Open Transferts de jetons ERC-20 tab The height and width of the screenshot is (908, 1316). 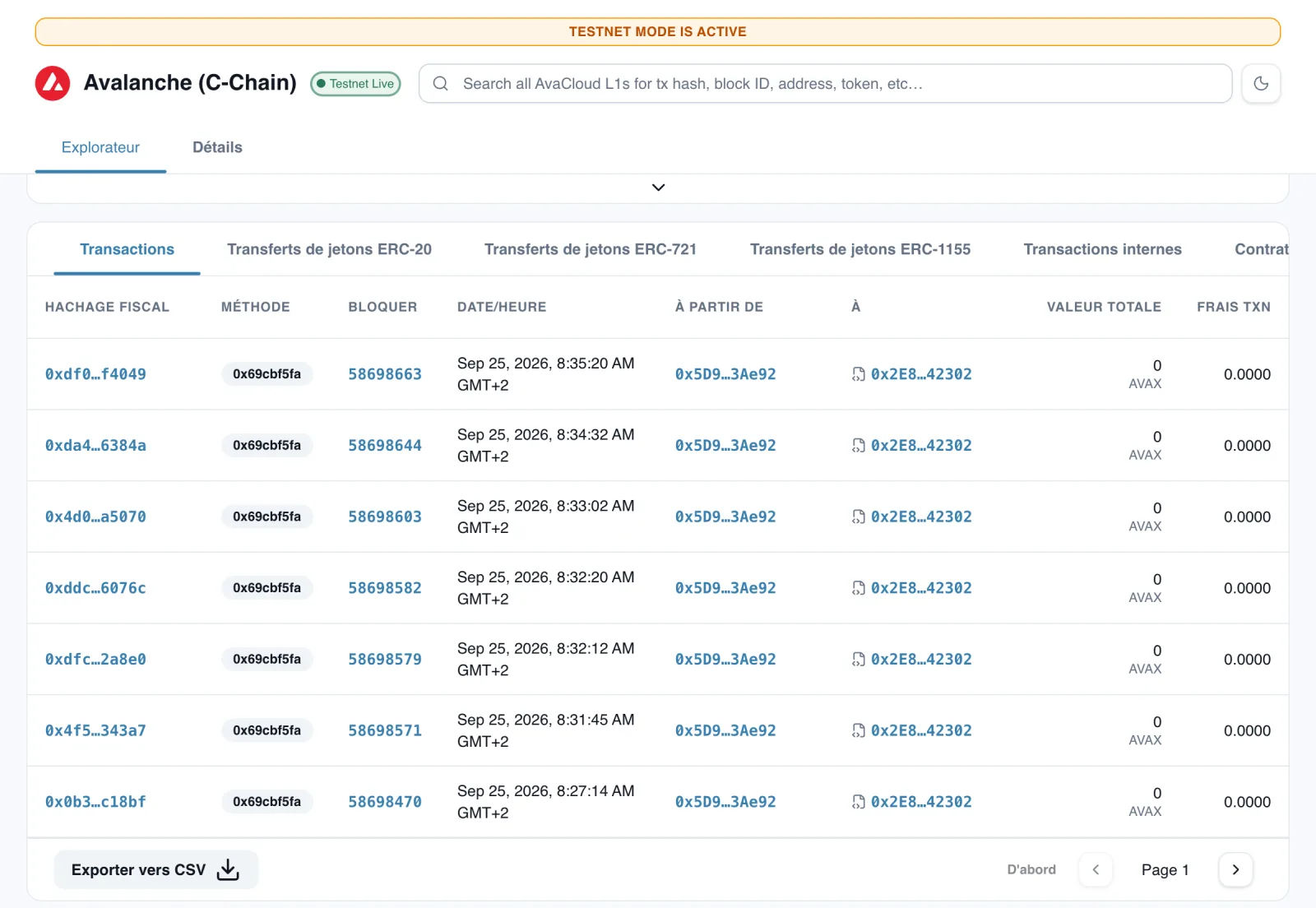click(x=329, y=249)
